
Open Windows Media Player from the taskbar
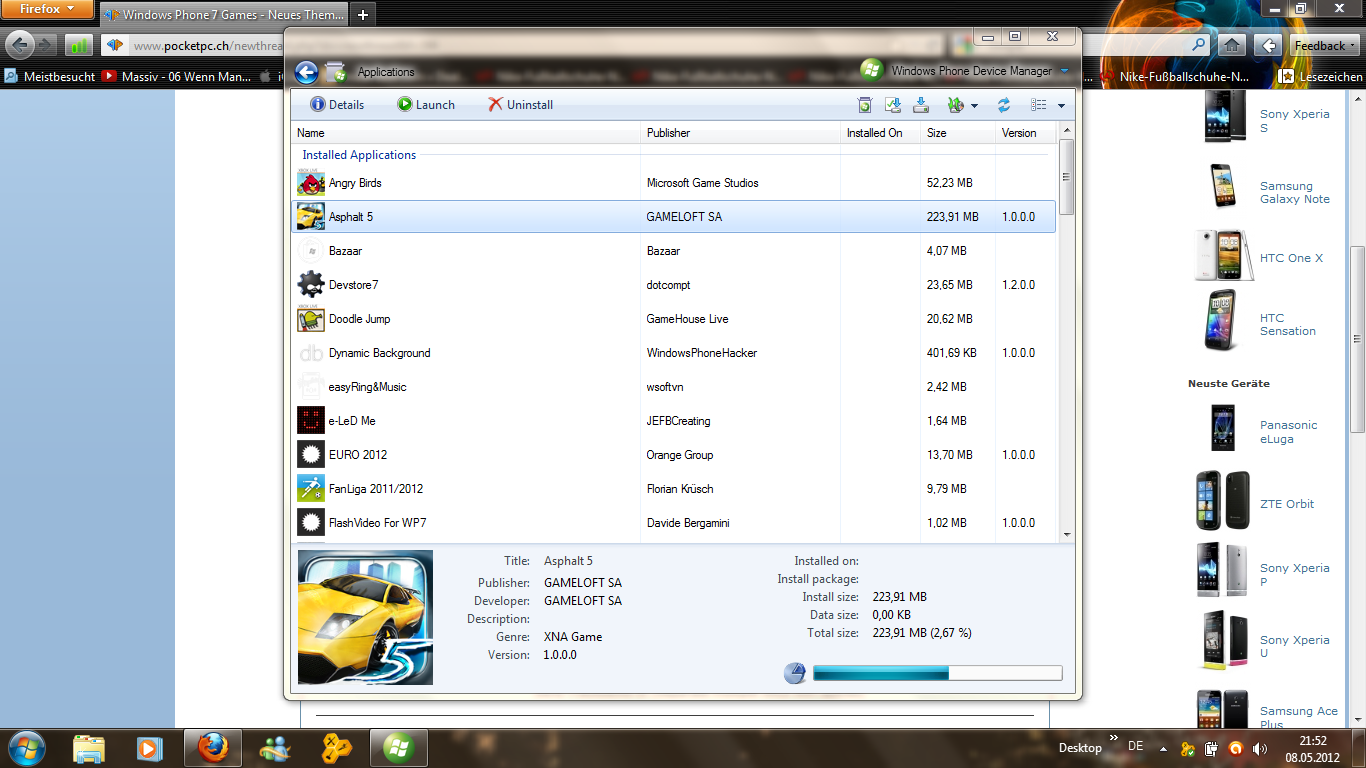coord(149,748)
